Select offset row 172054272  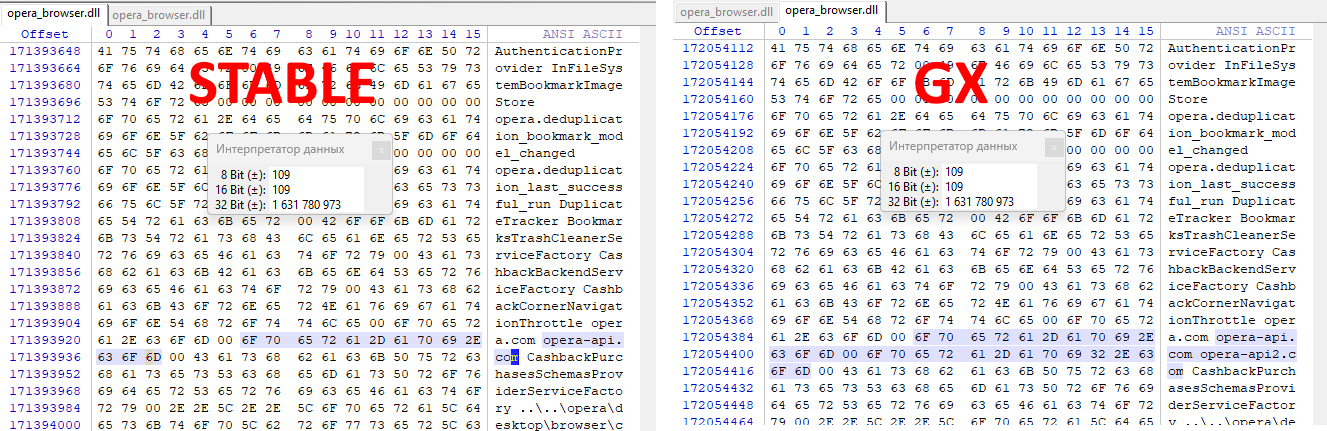(x=718, y=218)
